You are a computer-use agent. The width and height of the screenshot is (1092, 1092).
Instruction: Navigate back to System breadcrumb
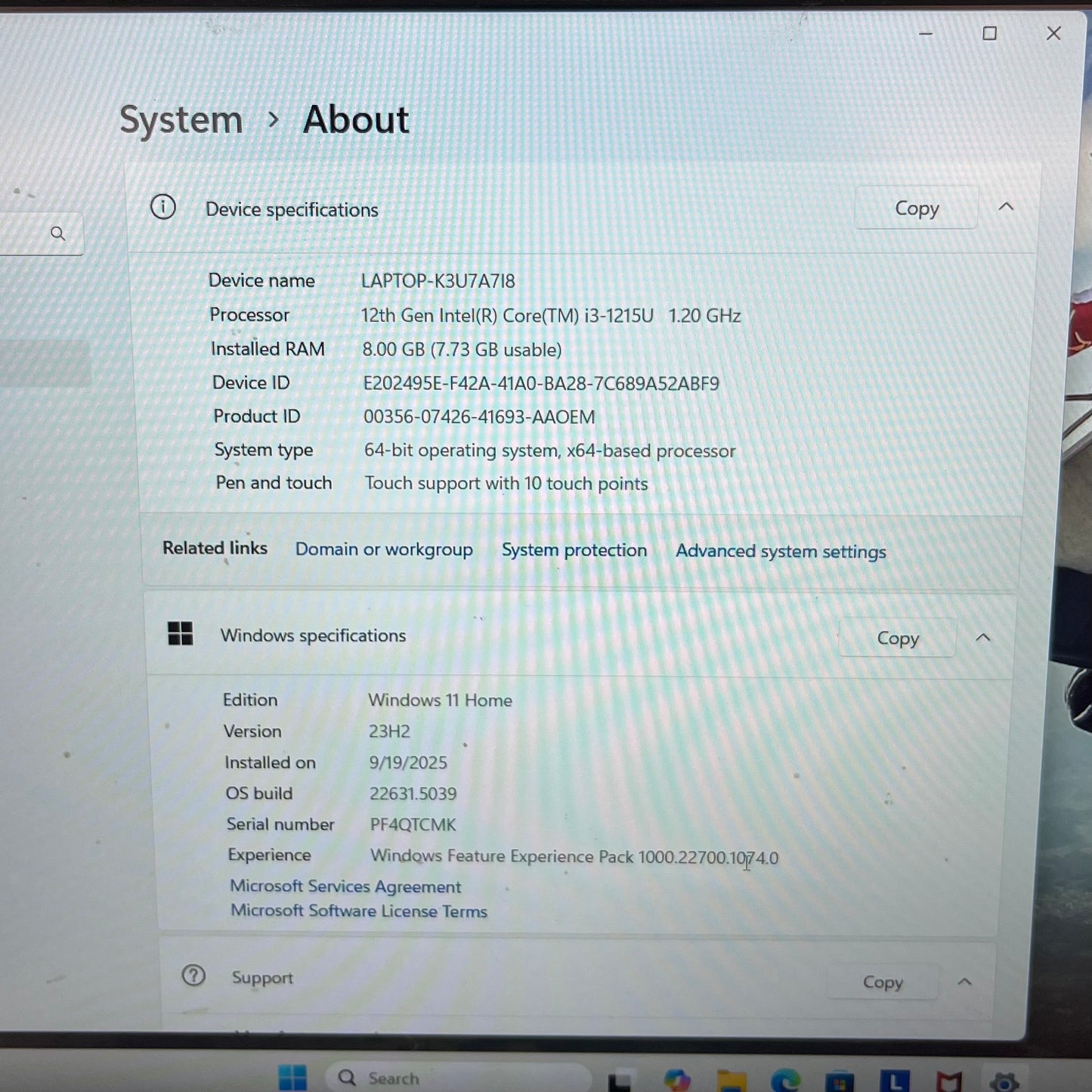[x=181, y=120]
